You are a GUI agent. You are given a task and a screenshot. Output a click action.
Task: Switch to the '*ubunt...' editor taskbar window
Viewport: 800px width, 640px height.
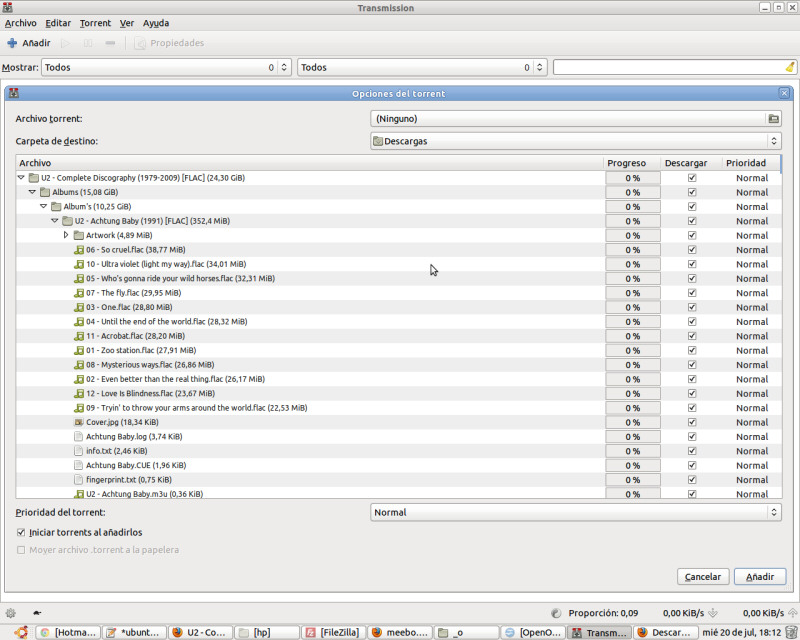pos(134,632)
